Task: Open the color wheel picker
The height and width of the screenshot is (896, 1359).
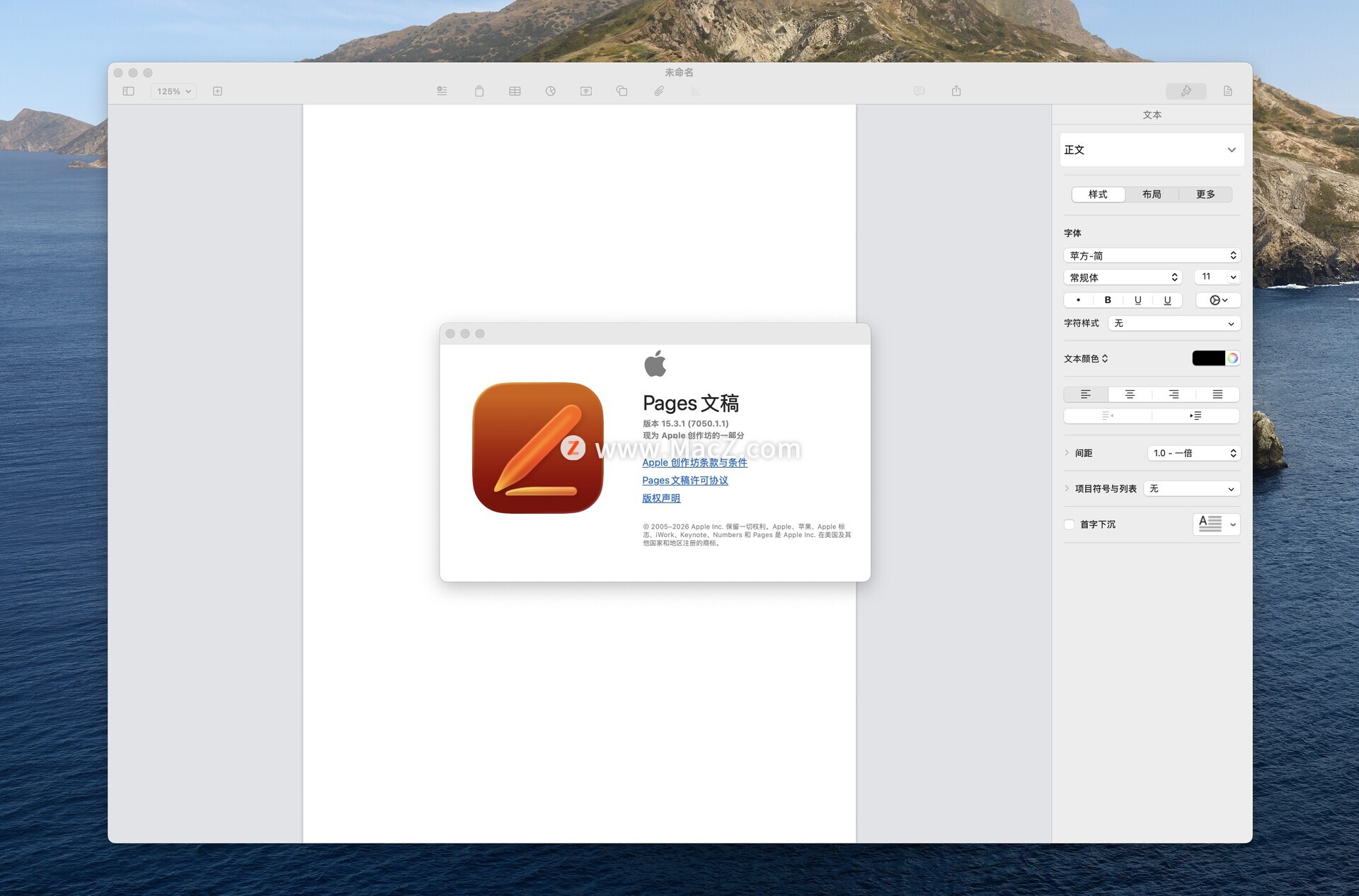Action: (1232, 358)
